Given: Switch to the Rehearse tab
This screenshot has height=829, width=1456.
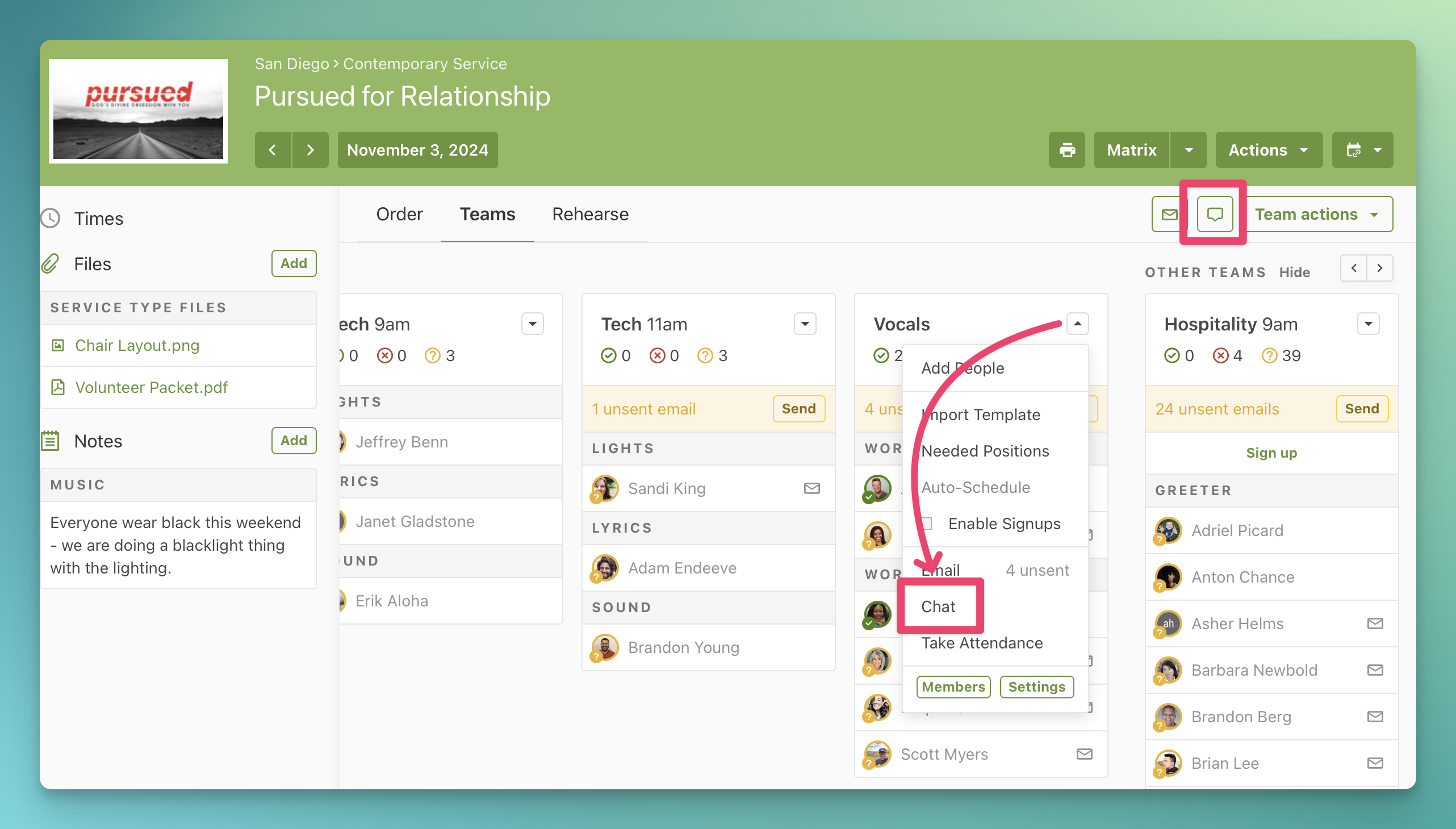Looking at the screenshot, I should coord(590,214).
